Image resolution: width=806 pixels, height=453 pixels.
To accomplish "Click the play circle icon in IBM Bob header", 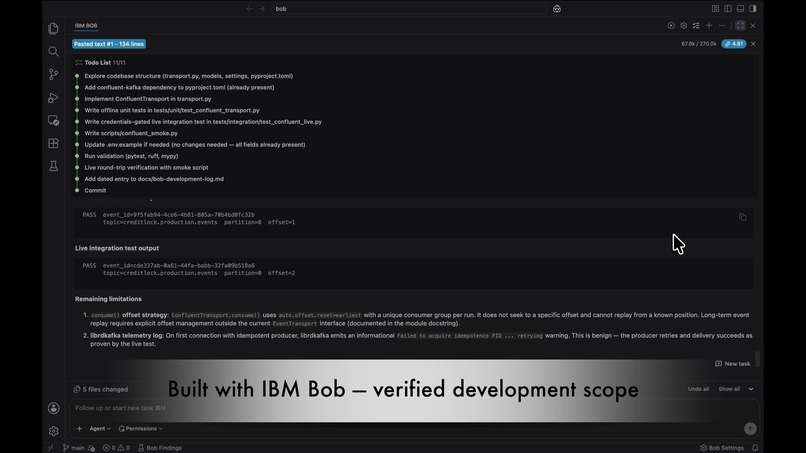I will click(x=671, y=26).
